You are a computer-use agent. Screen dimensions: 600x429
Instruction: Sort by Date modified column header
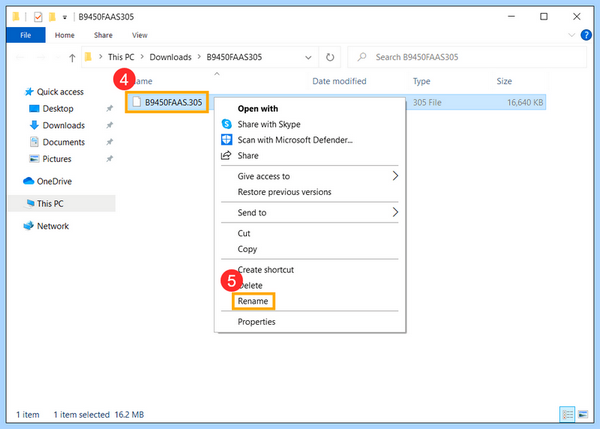pos(339,81)
